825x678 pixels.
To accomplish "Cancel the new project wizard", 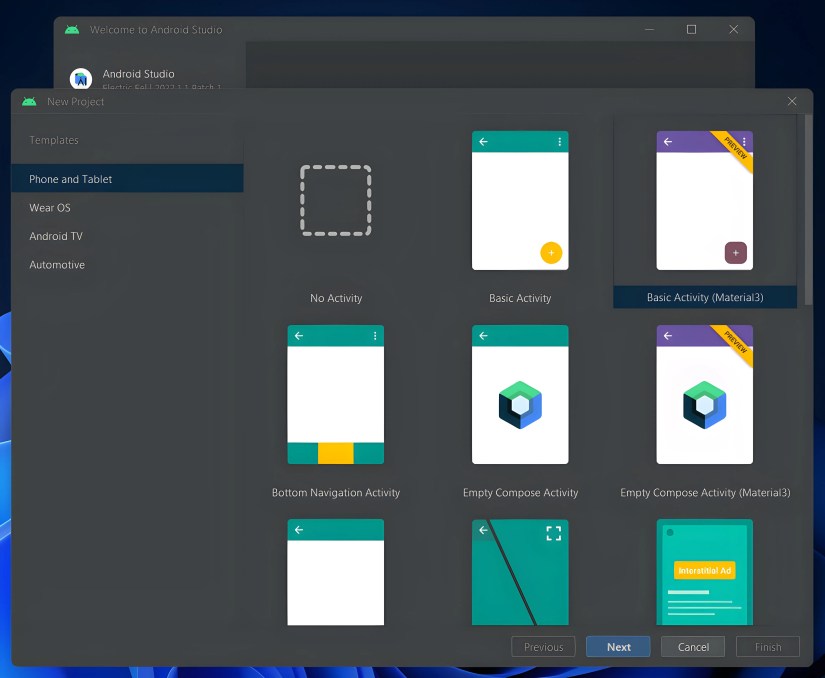I will [693, 646].
